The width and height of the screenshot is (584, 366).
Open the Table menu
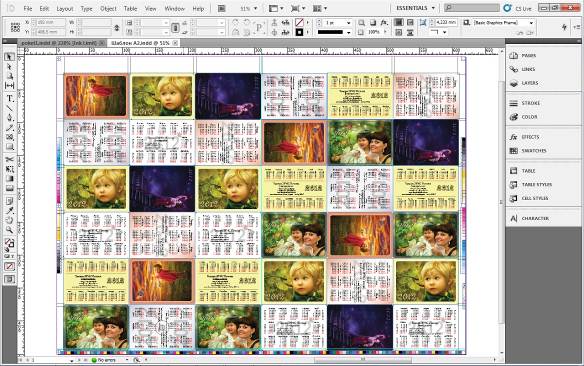point(130,8)
